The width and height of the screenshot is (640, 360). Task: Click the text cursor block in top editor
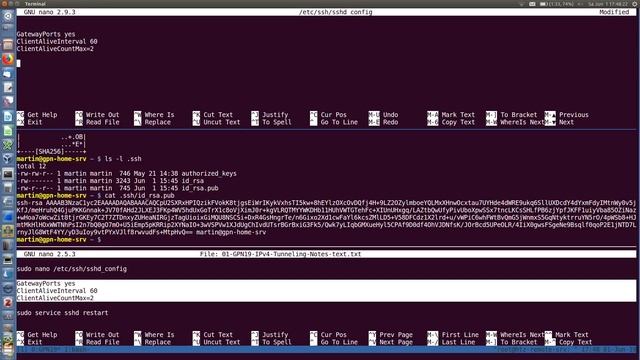point(18,63)
